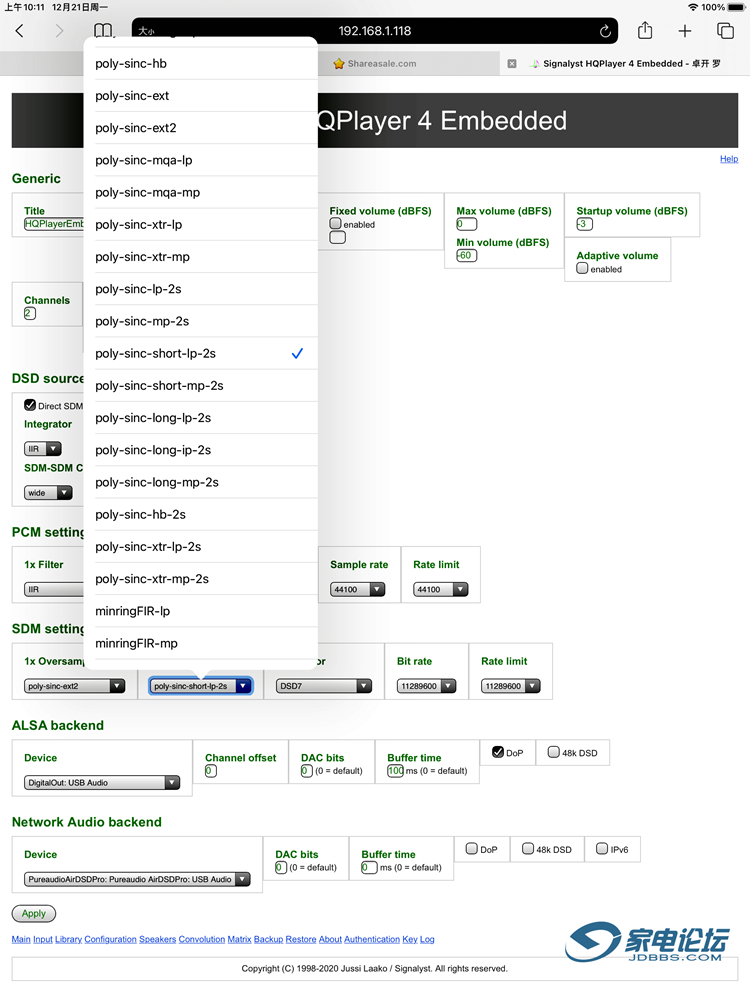This screenshot has width=750, height=1000.
Task: Choose poly-sinc-ext from the list
Action: point(200,96)
